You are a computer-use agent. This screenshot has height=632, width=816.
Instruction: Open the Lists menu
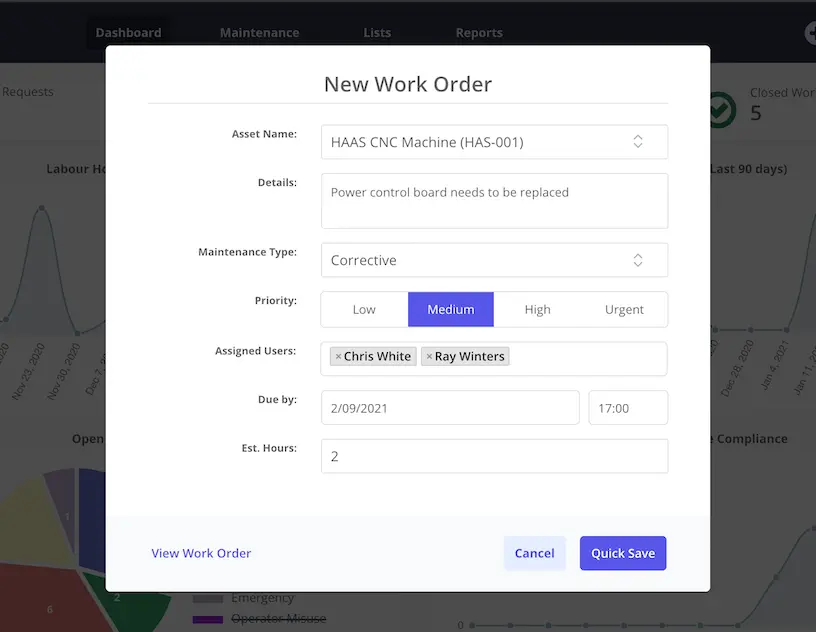point(377,33)
